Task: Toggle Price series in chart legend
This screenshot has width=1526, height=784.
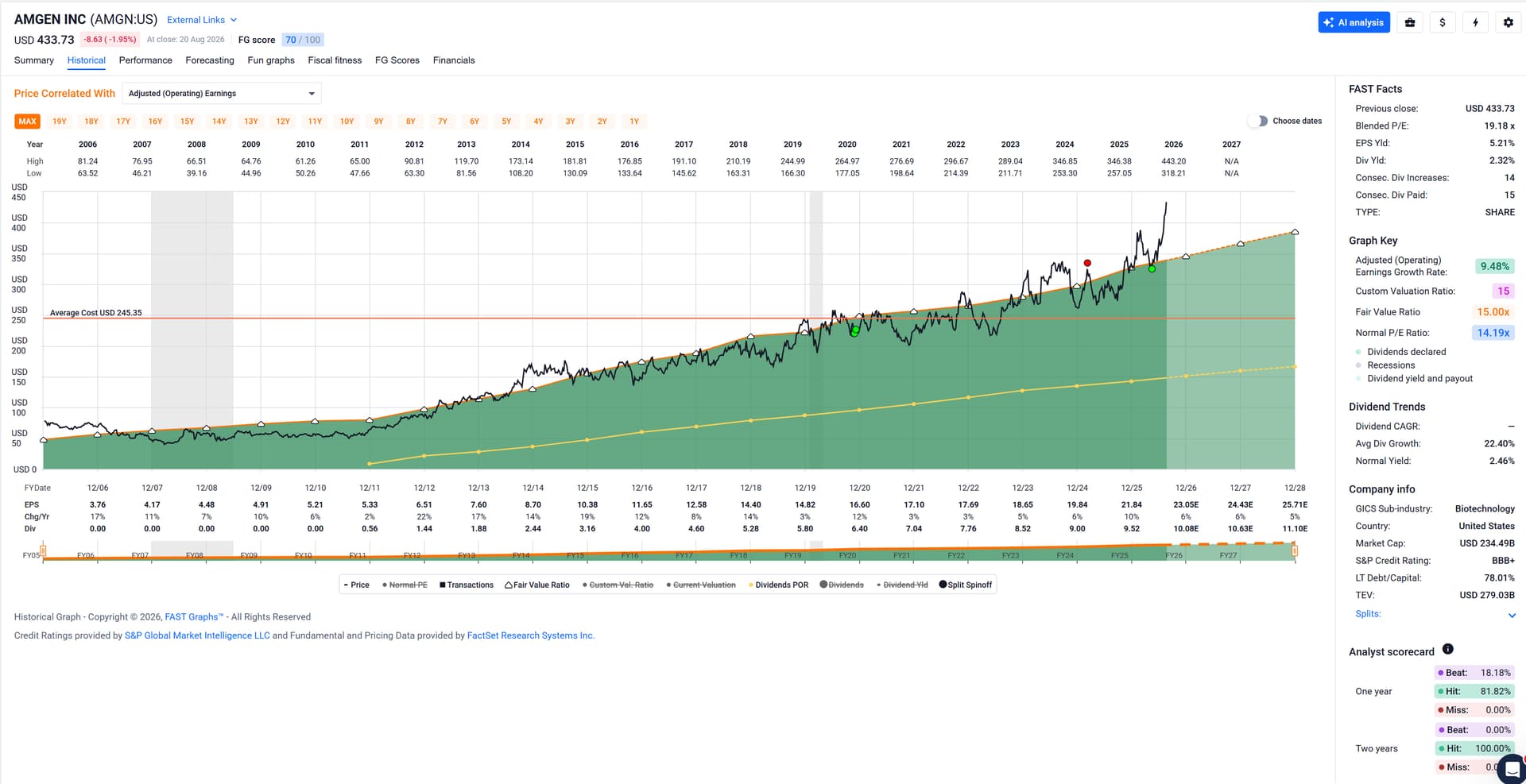Action: [356, 585]
